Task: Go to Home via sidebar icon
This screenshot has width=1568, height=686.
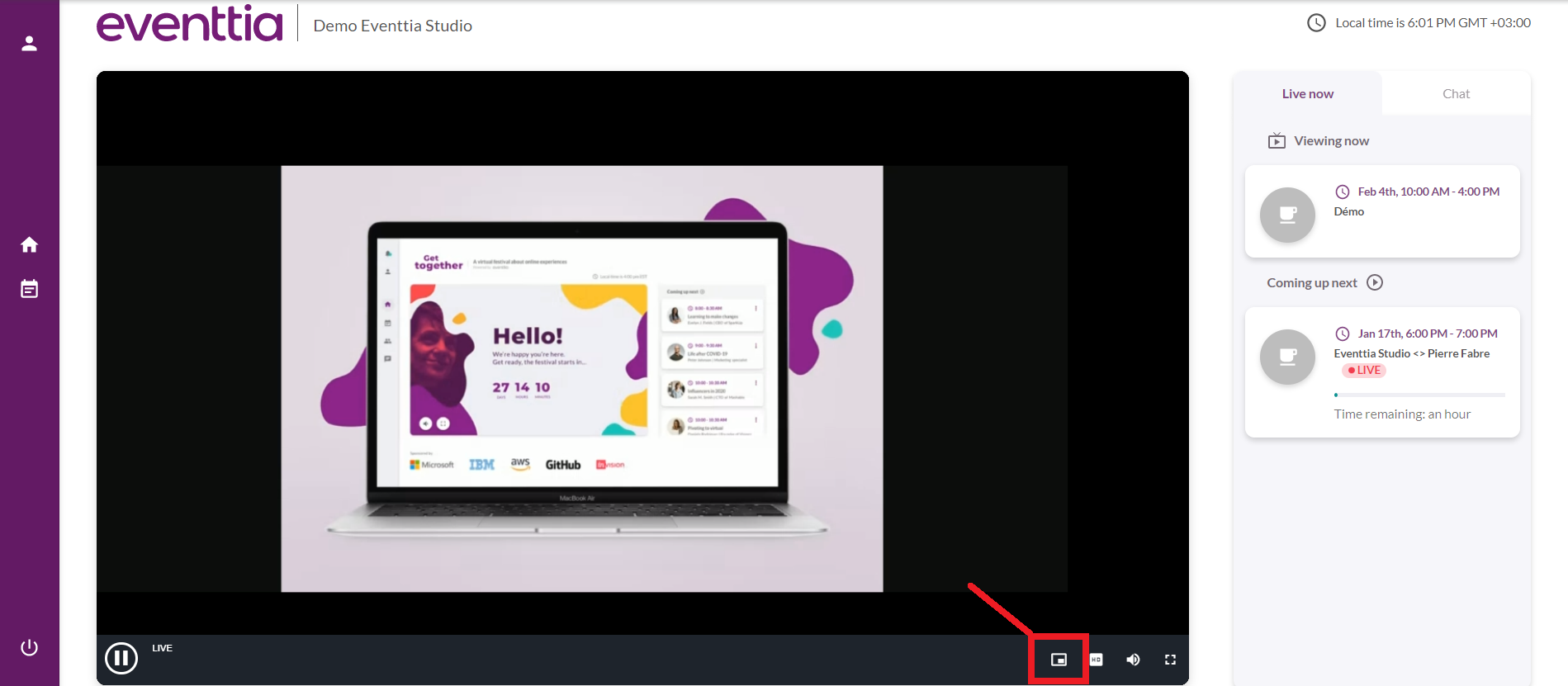Action: 29,245
